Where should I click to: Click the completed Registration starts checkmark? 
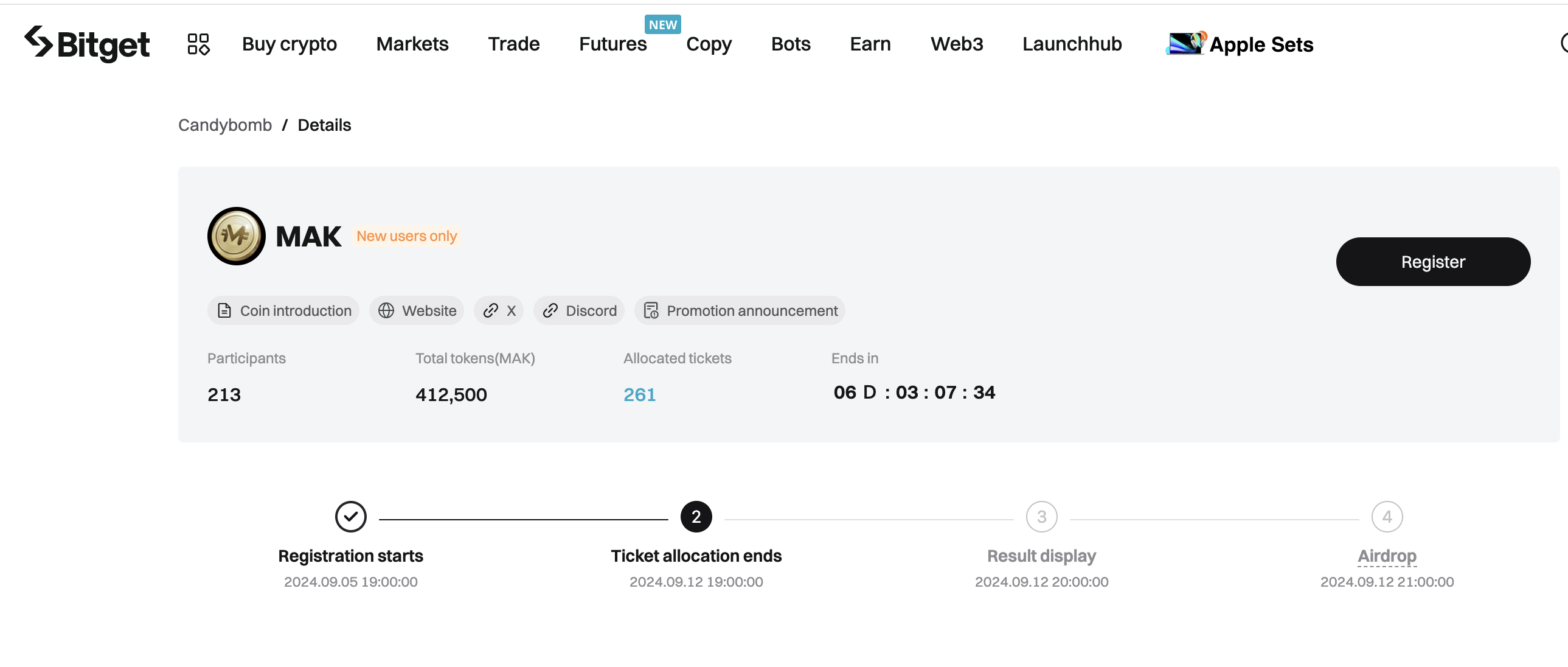(350, 517)
